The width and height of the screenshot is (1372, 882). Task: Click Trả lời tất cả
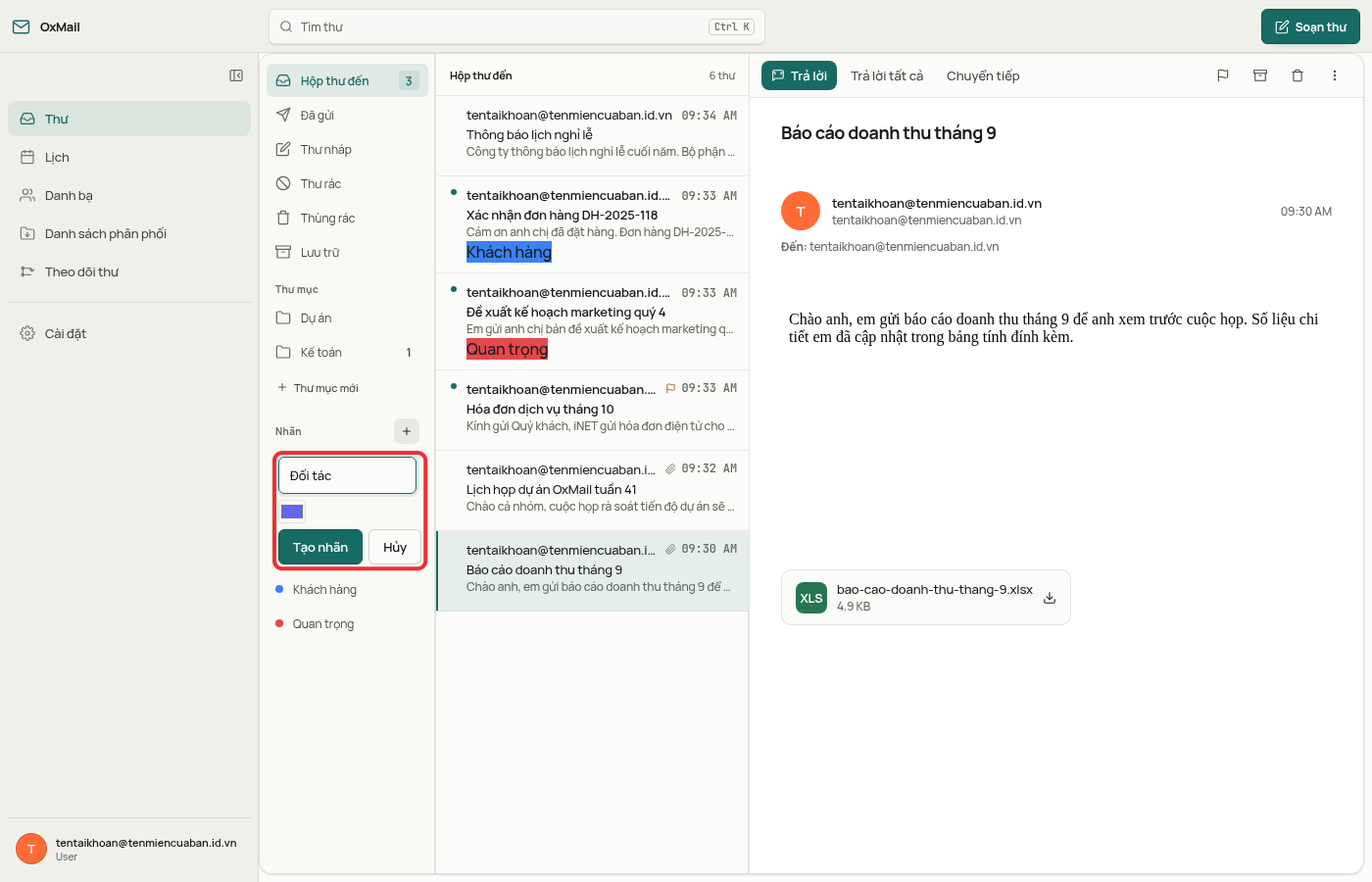coord(887,75)
